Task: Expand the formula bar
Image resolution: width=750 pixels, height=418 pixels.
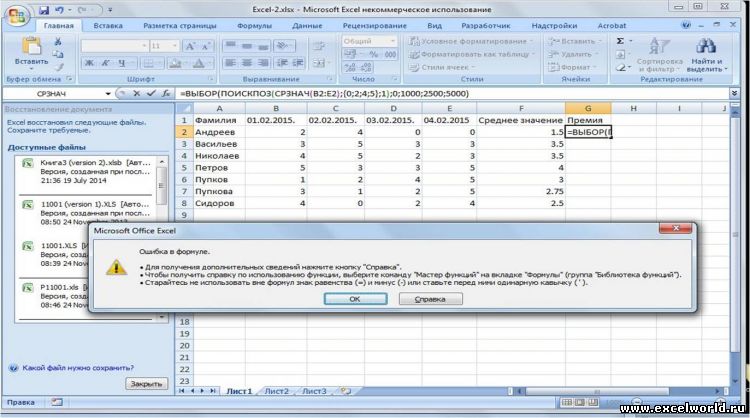Action: point(734,93)
